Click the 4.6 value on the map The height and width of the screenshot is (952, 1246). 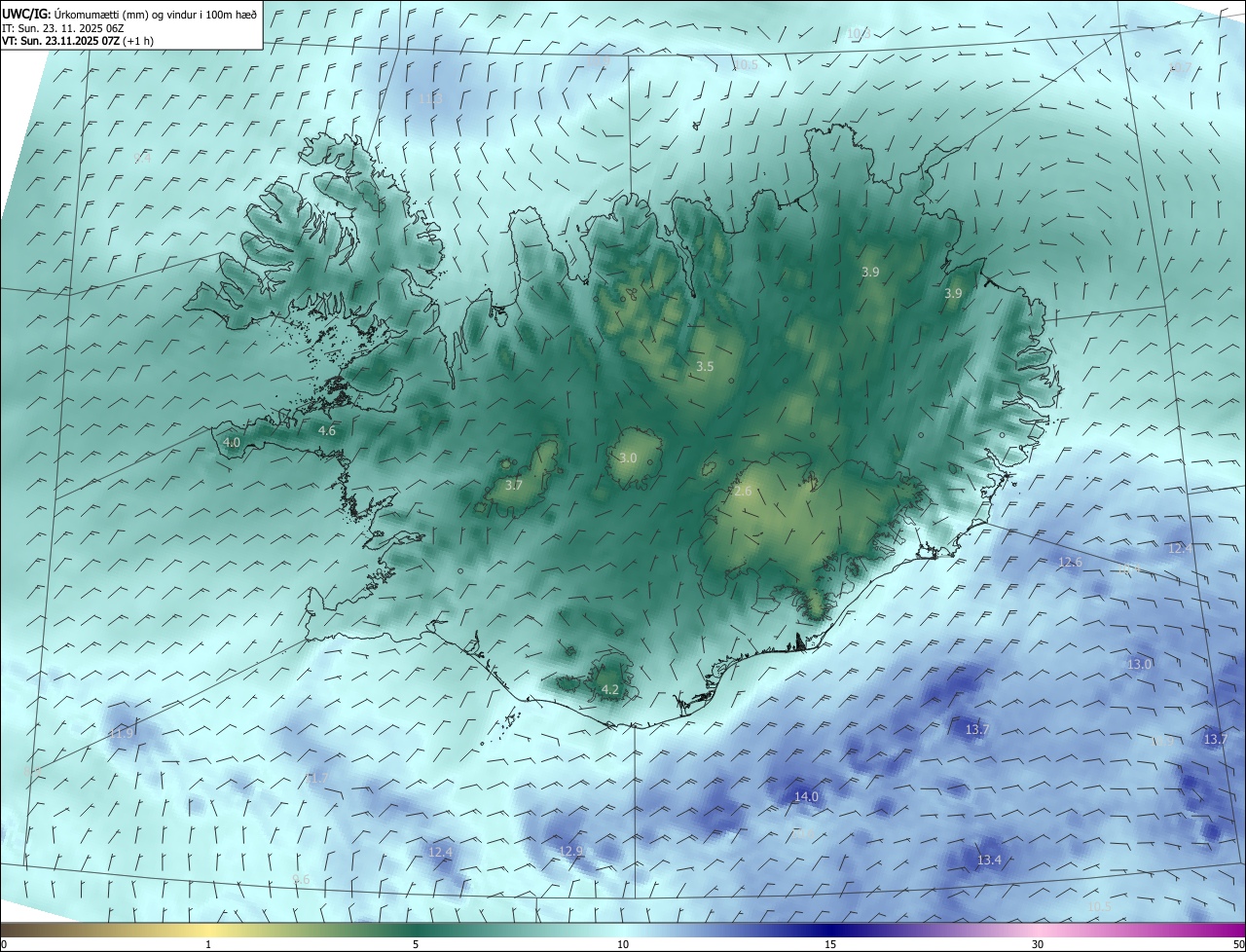[327, 430]
